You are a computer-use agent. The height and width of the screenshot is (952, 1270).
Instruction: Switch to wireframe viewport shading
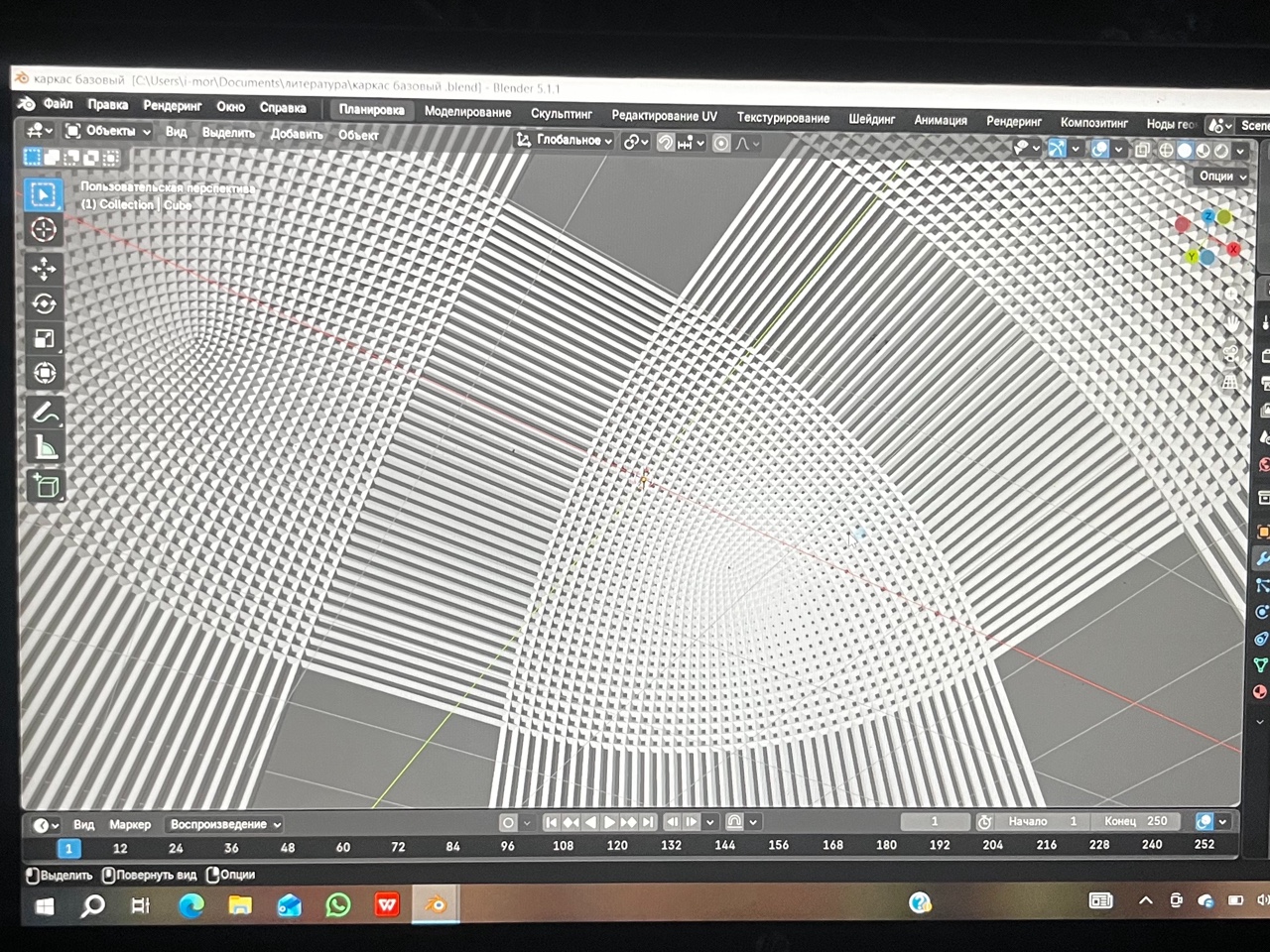(x=1166, y=151)
